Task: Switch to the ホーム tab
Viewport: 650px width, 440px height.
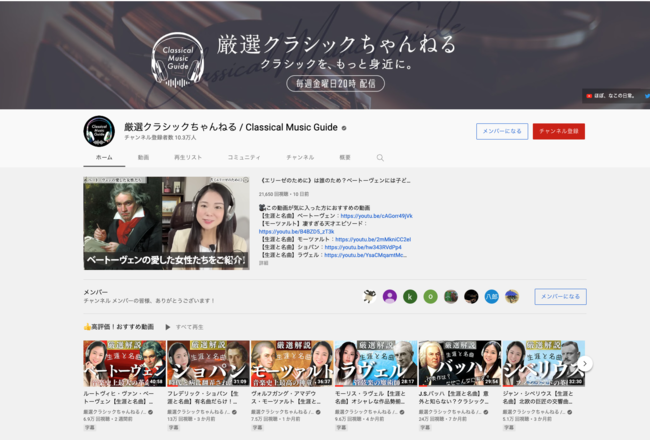Action: (104, 158)
